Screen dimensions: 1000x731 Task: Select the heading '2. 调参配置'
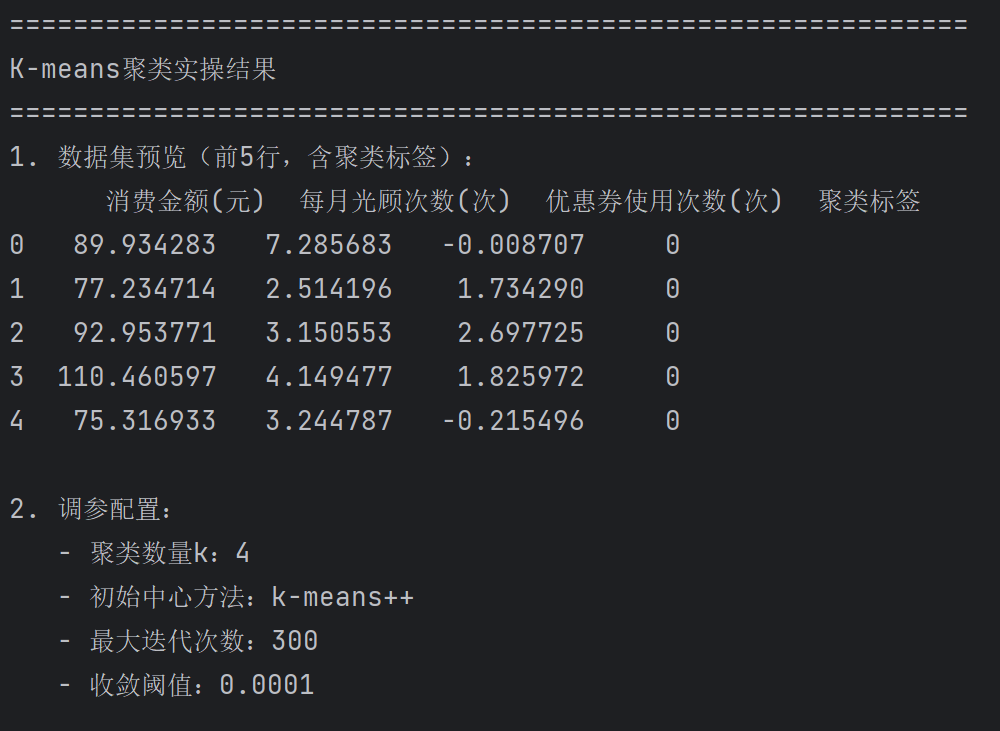pyautogui.click(x=91, y=509)
